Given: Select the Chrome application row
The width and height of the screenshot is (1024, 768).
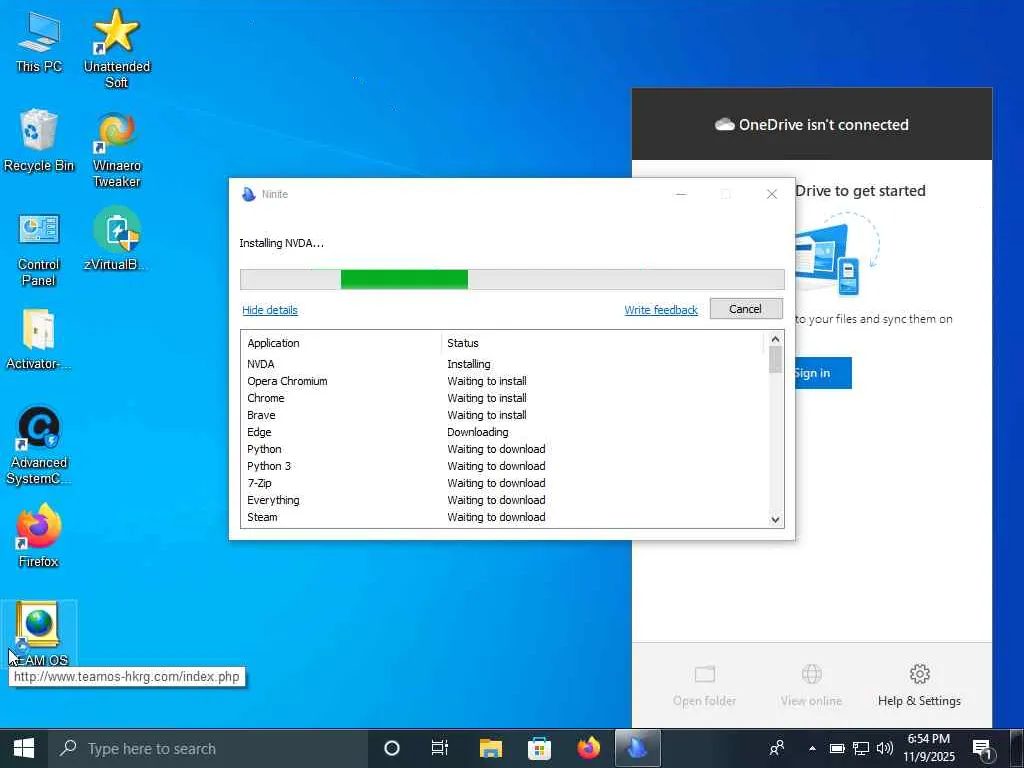Looking at the screenshot, I should coord(505,398).
